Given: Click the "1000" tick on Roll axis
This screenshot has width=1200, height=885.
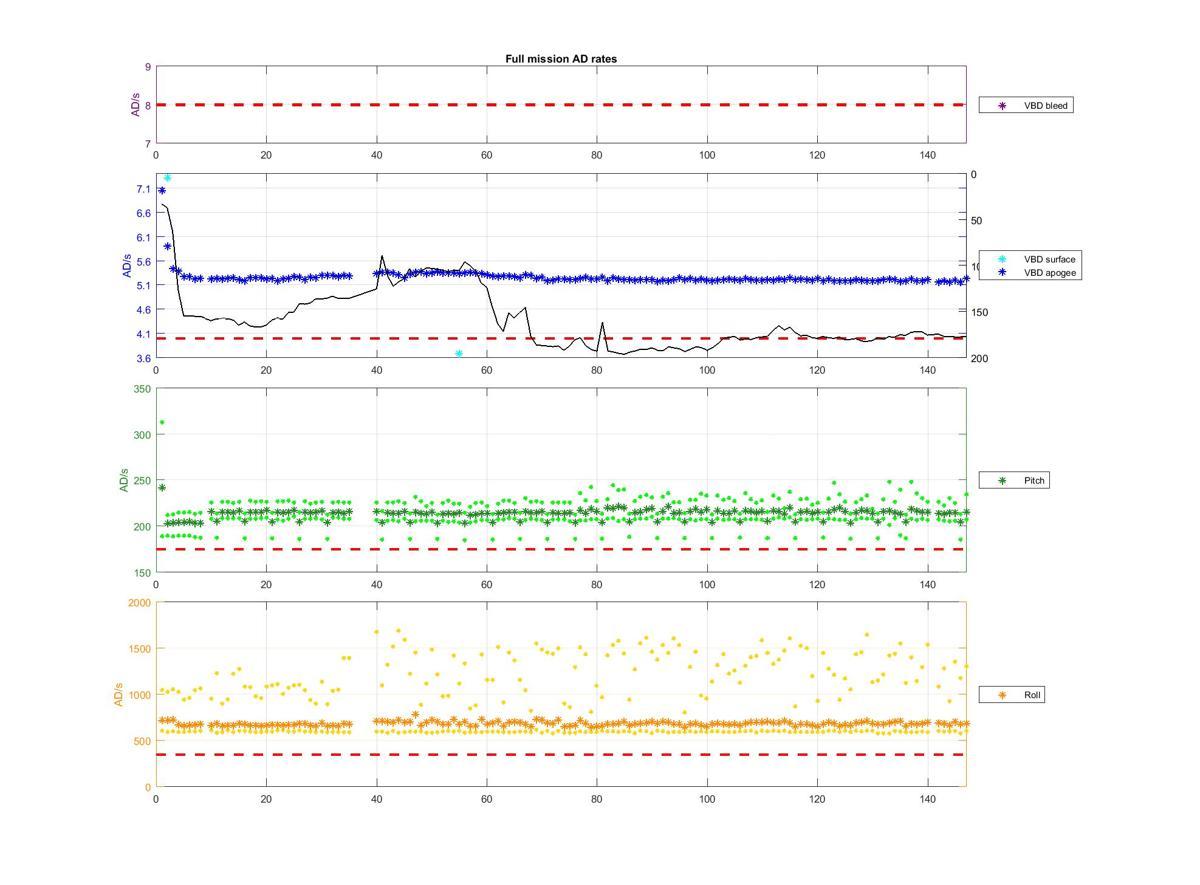Looking at the screenshot, I should tap(139, 695).
